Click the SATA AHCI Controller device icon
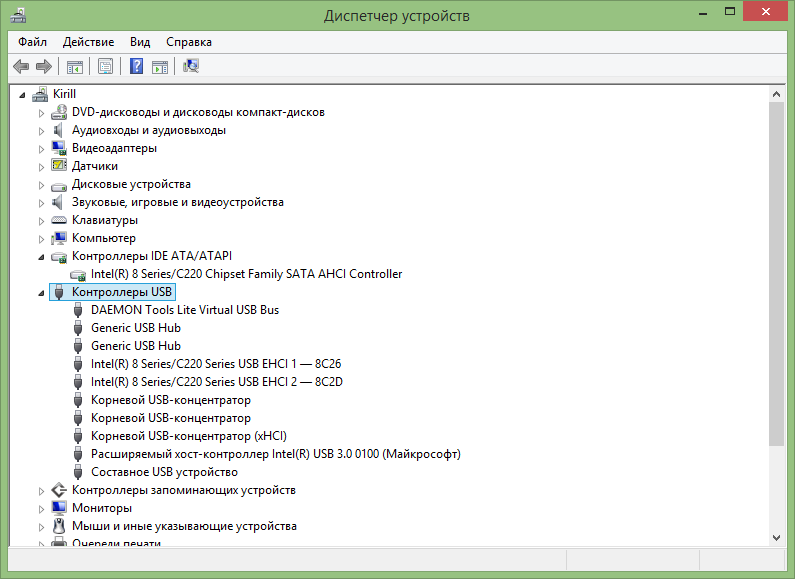 point(78,275)
